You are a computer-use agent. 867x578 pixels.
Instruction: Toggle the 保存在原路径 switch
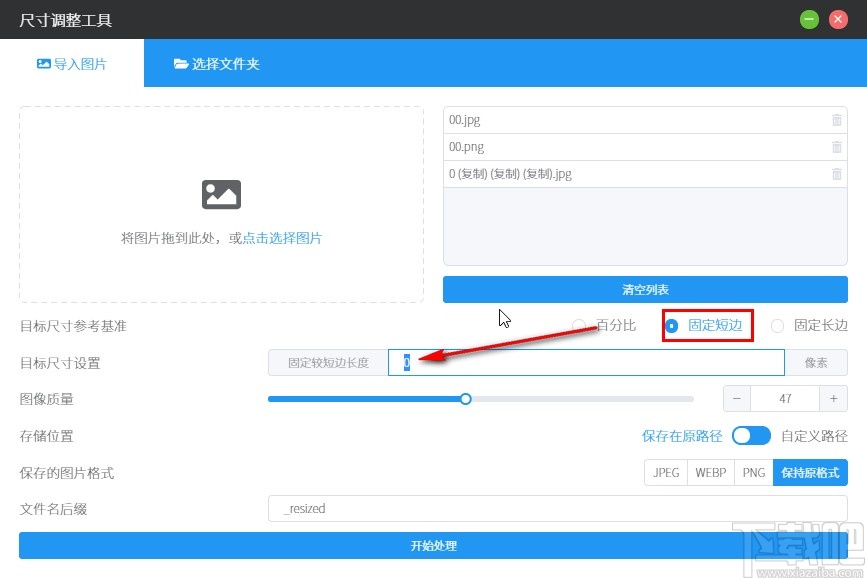(751, 435)
